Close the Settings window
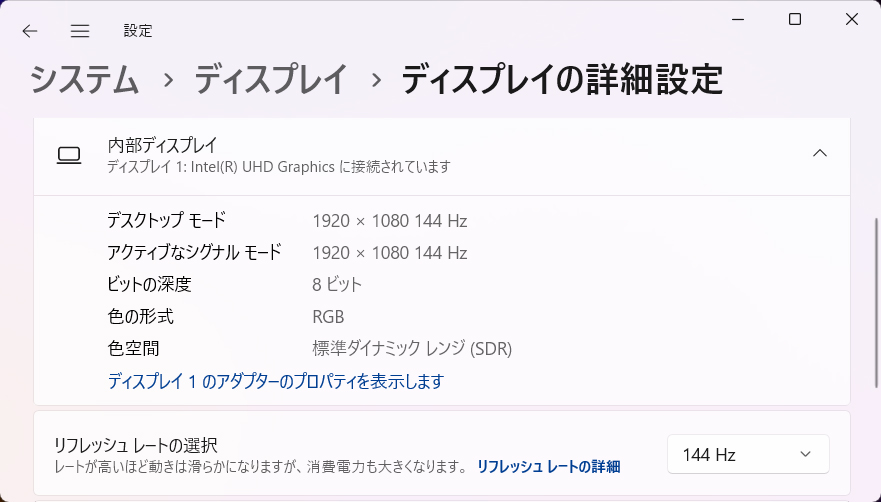 852,20
